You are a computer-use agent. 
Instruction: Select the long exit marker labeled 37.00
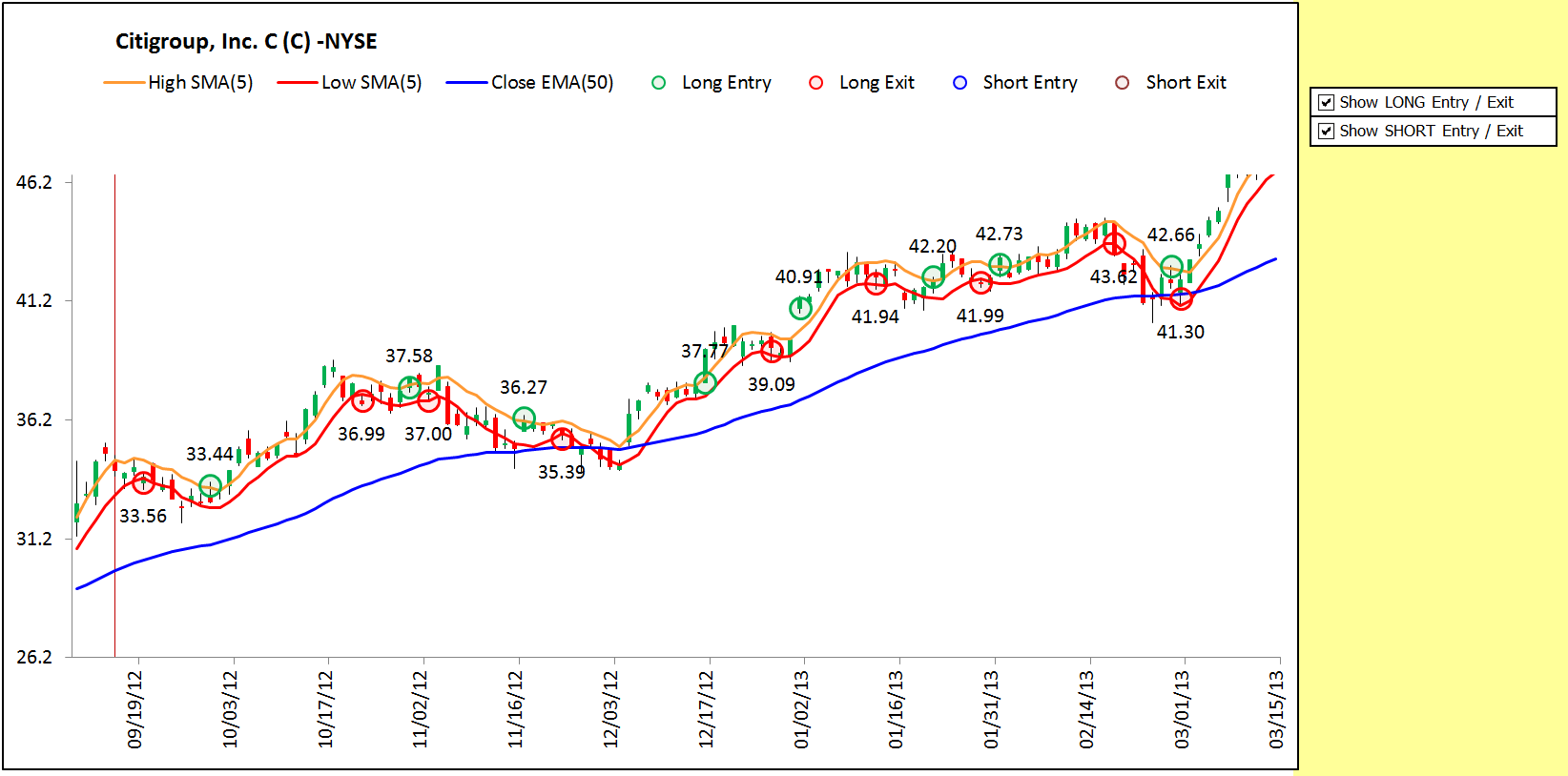click(x=428, y=400)
